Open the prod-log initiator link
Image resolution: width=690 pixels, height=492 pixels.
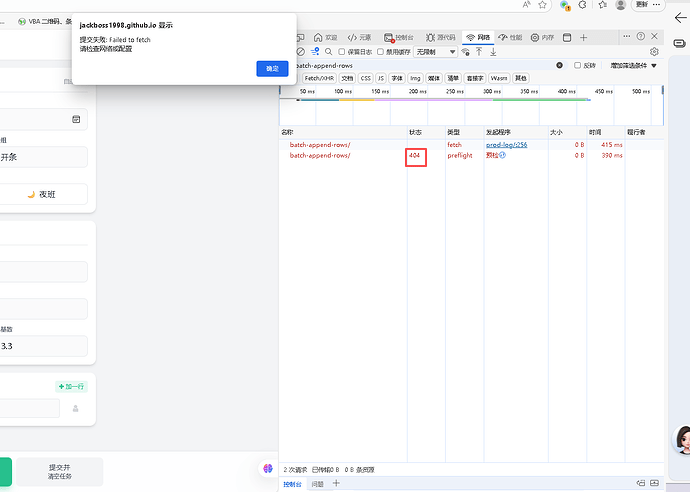(506, 145)
